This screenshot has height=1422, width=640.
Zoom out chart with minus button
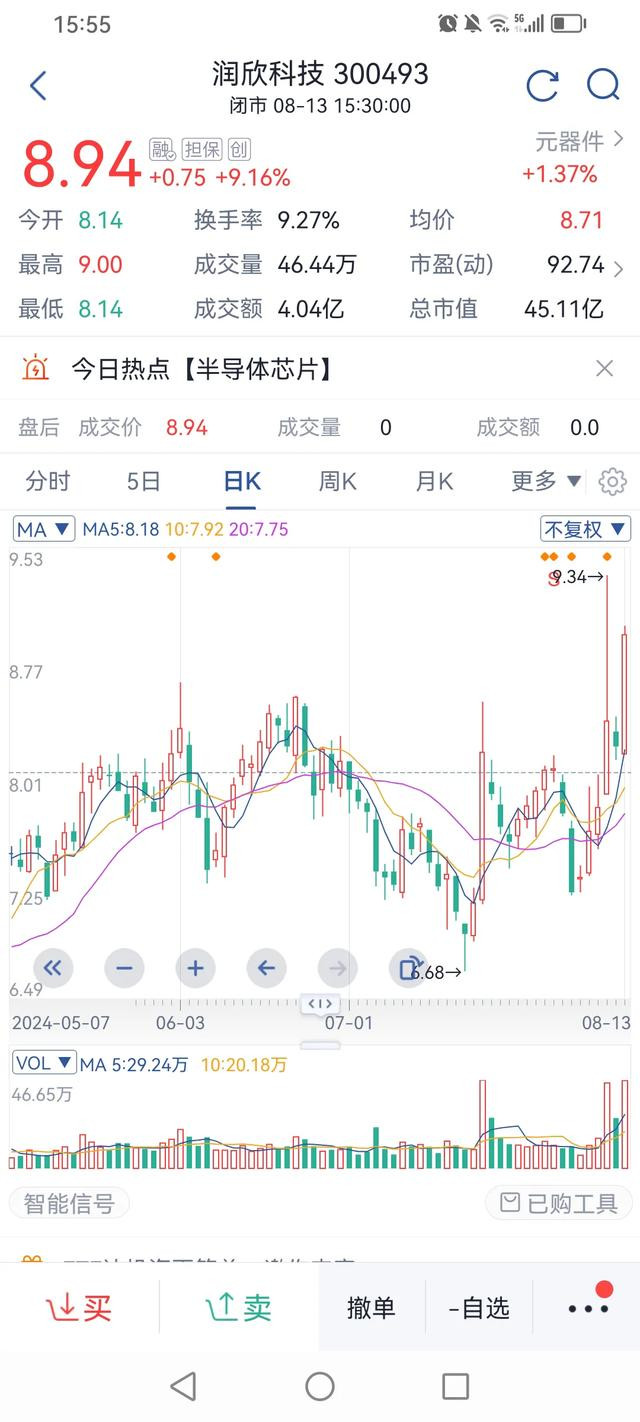(x=124, y=968)
